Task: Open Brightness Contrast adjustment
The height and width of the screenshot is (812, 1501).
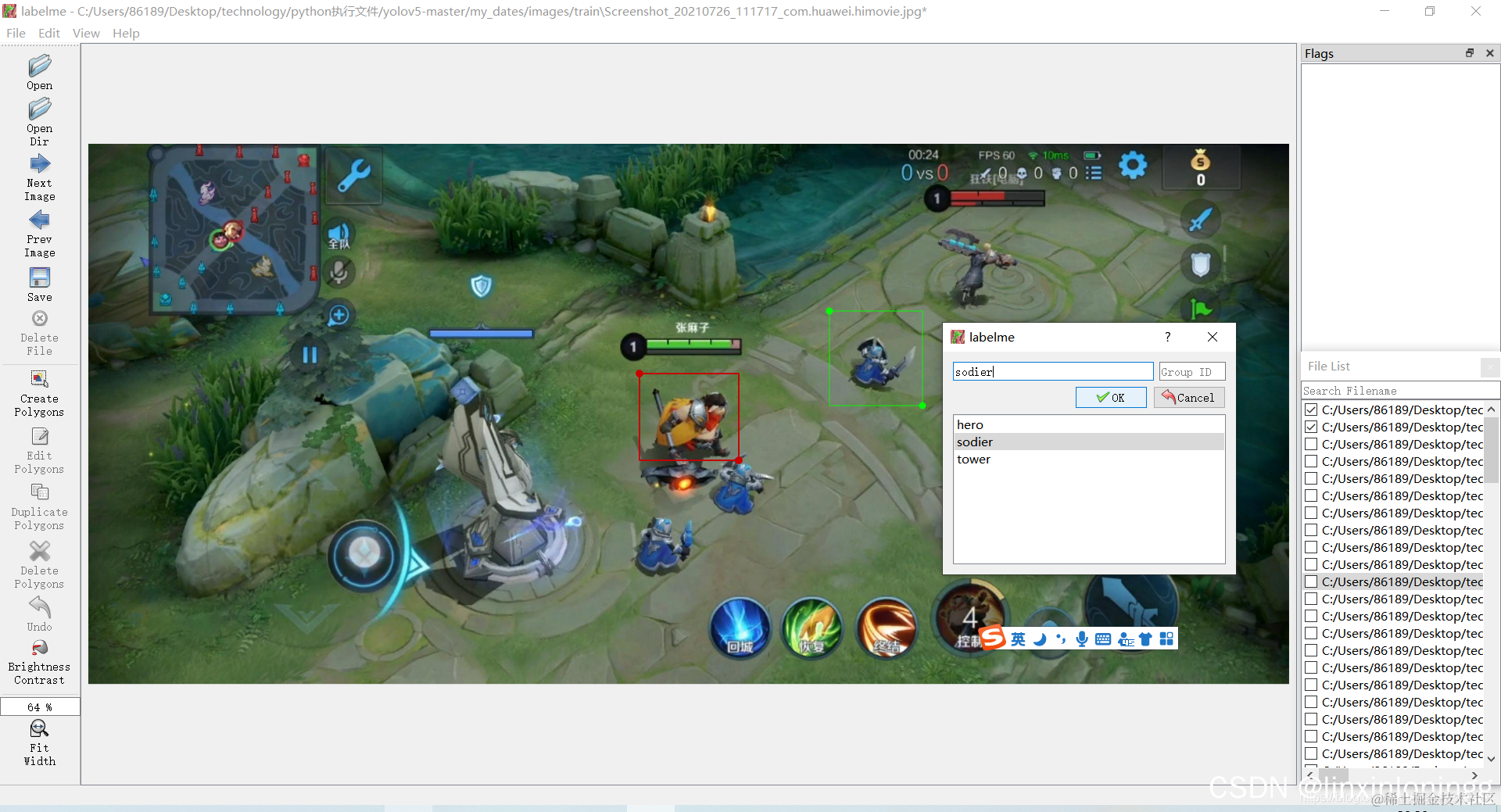Action: pyautogui.click(x=39, y=663)
